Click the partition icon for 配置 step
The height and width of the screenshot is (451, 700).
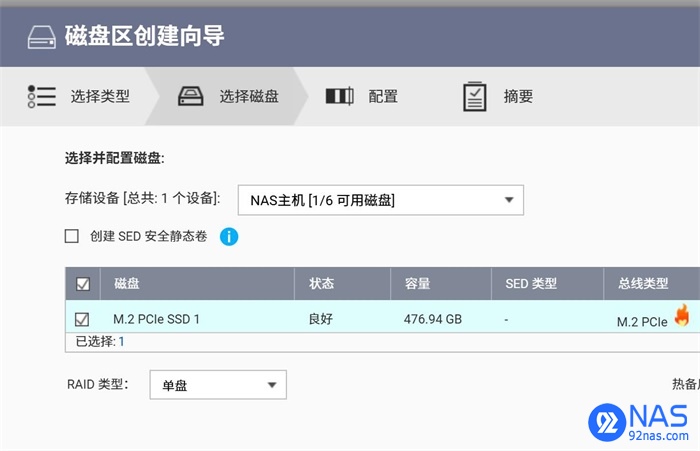(x=339, y=96)
